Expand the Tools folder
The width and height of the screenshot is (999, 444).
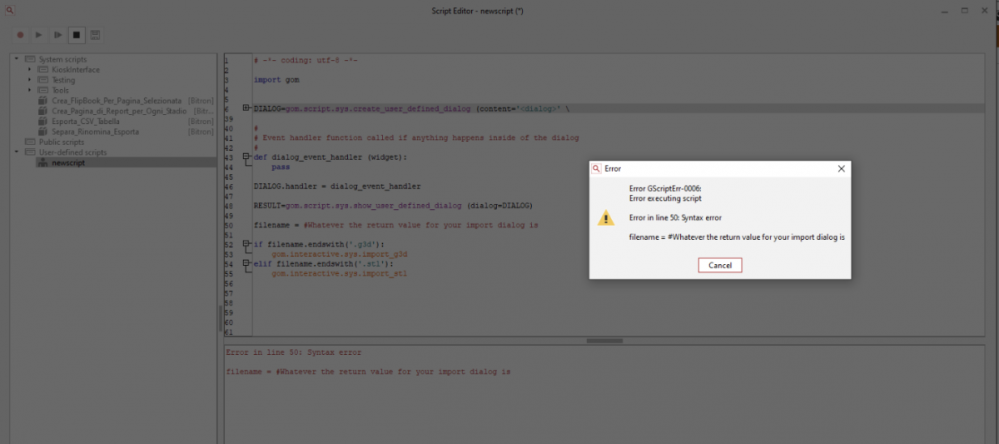[x=29, y=90]
